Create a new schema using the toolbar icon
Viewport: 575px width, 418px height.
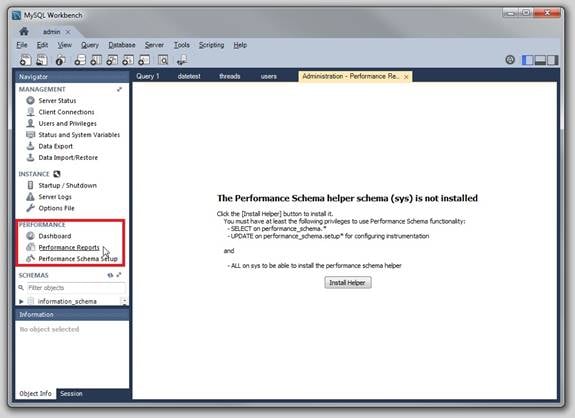(80, 60)
